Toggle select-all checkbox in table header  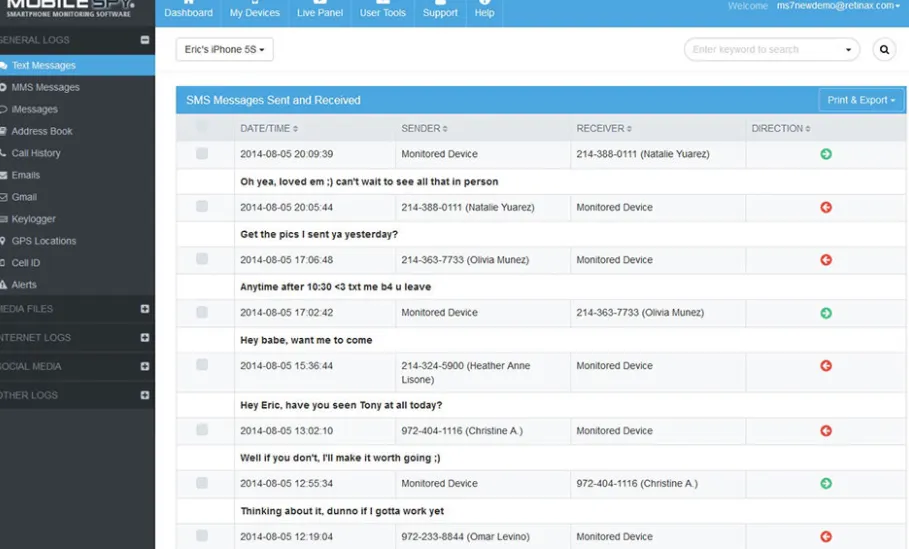[202, 126]
